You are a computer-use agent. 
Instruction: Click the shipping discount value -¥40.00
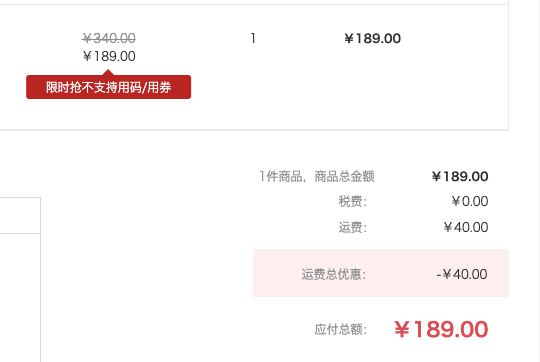[462, 275]
